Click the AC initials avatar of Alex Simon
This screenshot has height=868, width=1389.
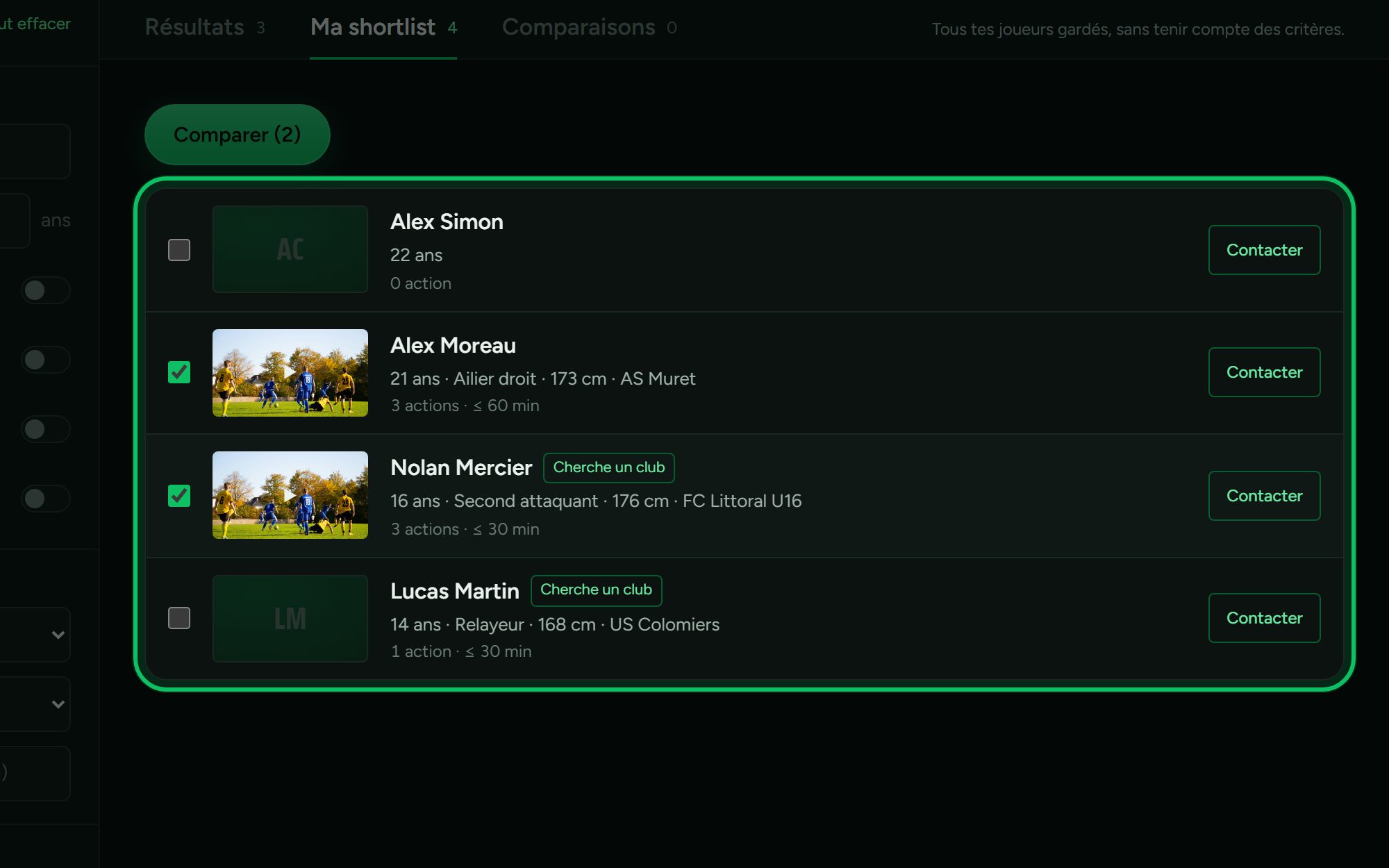[x=290, y=249]
